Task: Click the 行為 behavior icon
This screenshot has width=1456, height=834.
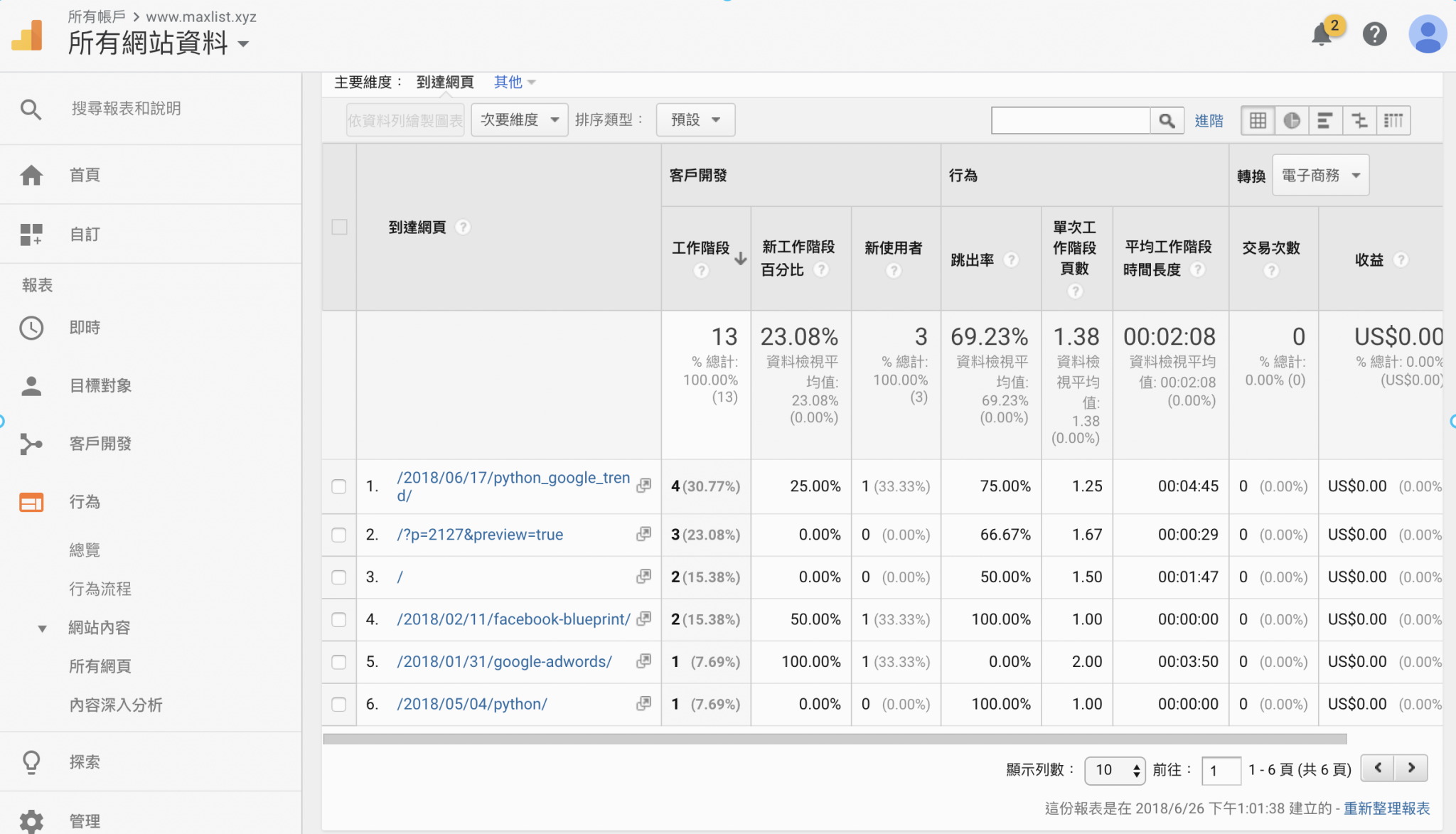Action: click(x=31, y=502)
